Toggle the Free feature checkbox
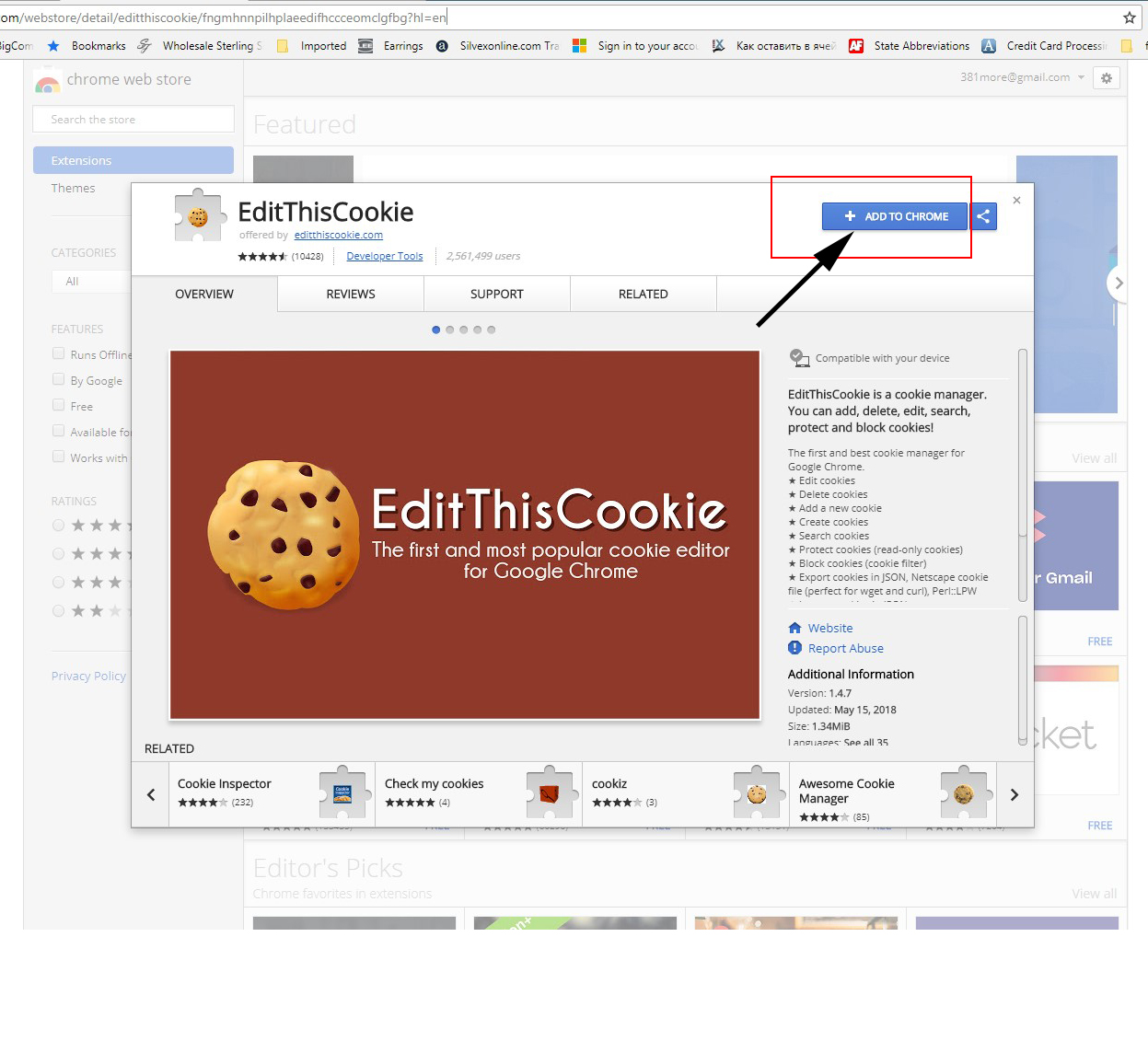 click(59, 405)
